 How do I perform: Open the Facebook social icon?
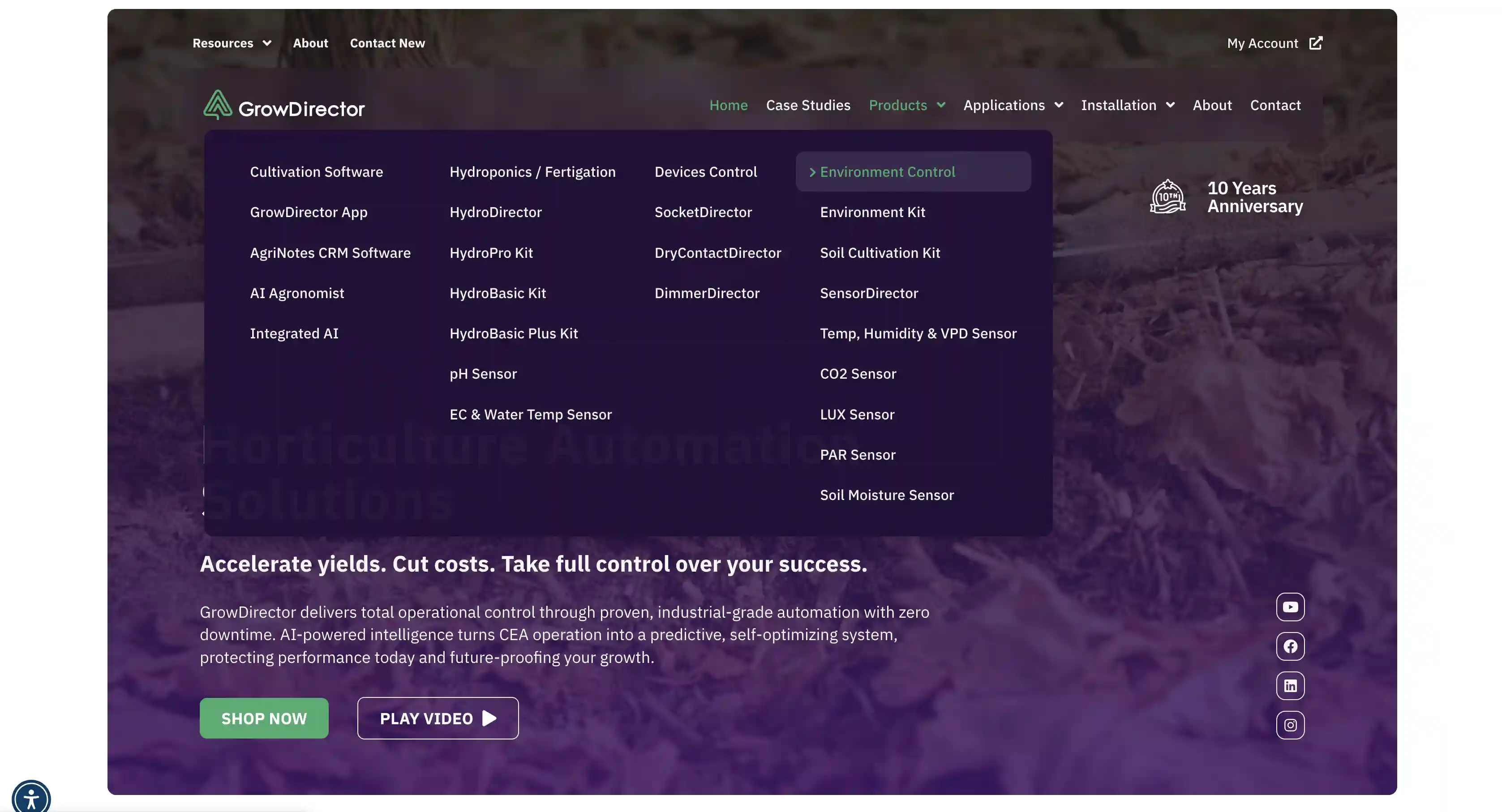pos(1290,646)
